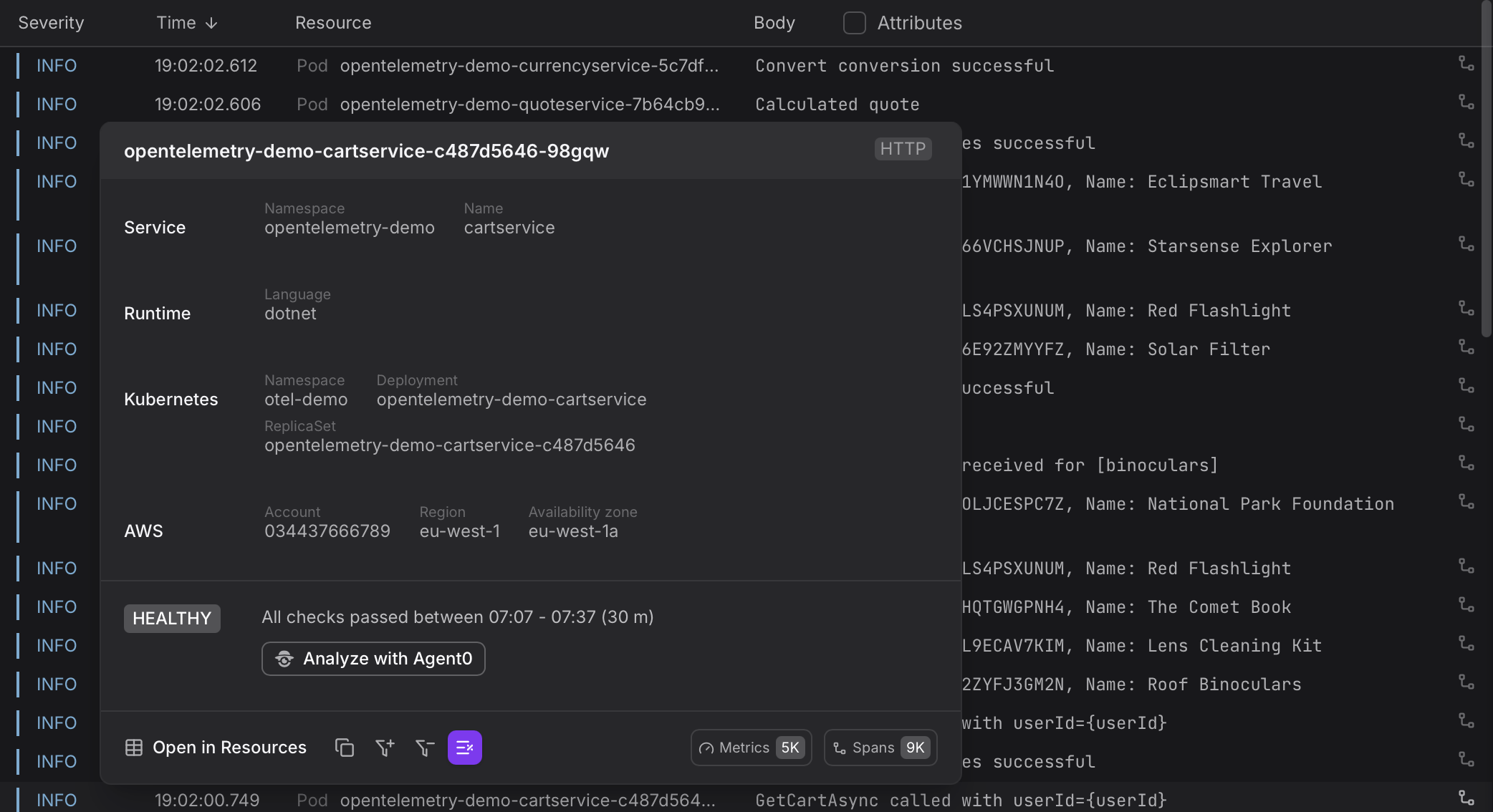Click the trace icon on the GetCartAsync row

[1466, 797]
